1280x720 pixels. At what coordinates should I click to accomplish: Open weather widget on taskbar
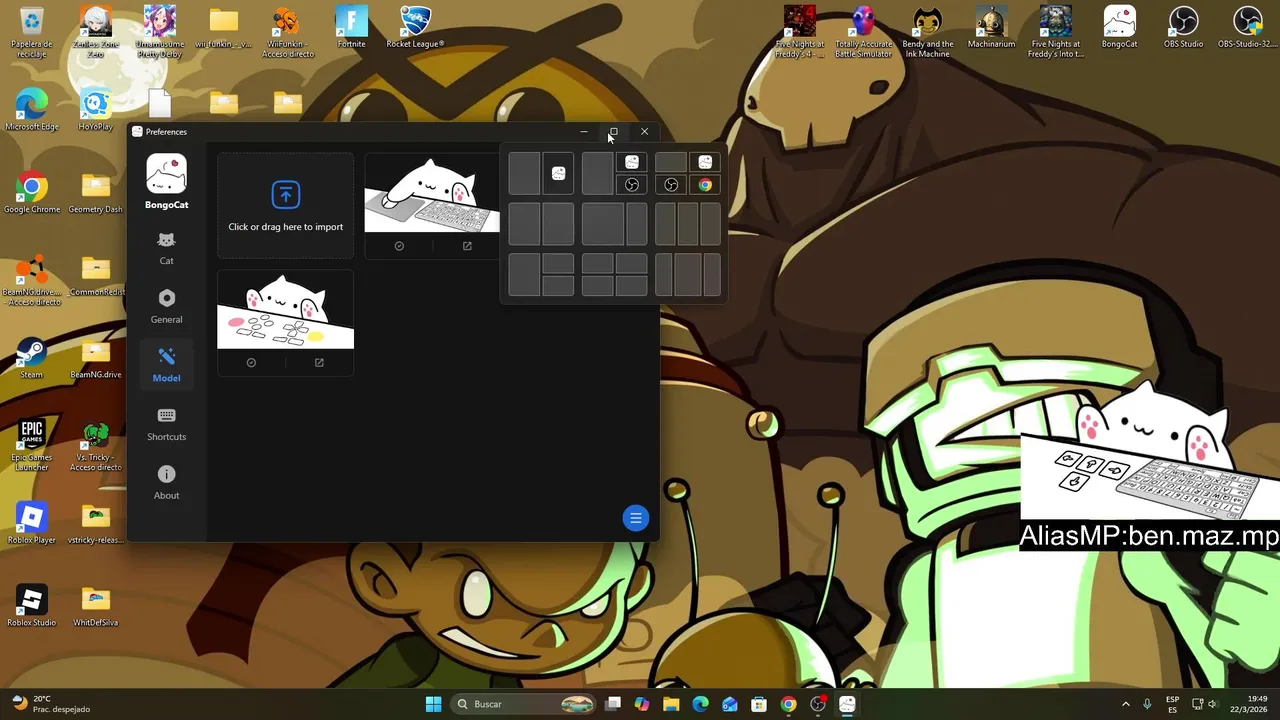50,704
